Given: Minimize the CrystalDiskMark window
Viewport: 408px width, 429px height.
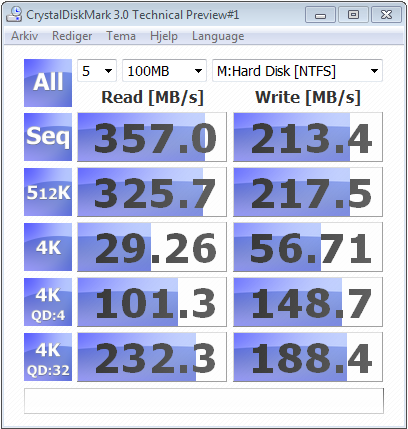Looking at the screenshot, I should (320, 15).
